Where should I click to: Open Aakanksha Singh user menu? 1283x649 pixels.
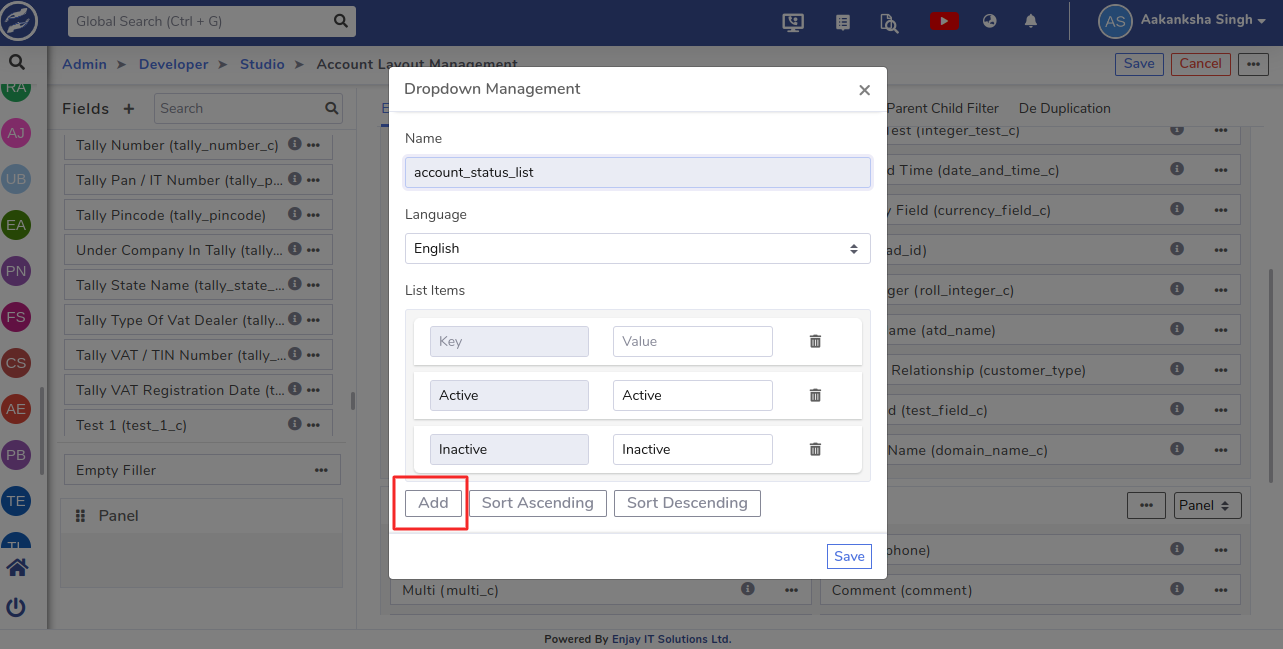[1203, 19]
